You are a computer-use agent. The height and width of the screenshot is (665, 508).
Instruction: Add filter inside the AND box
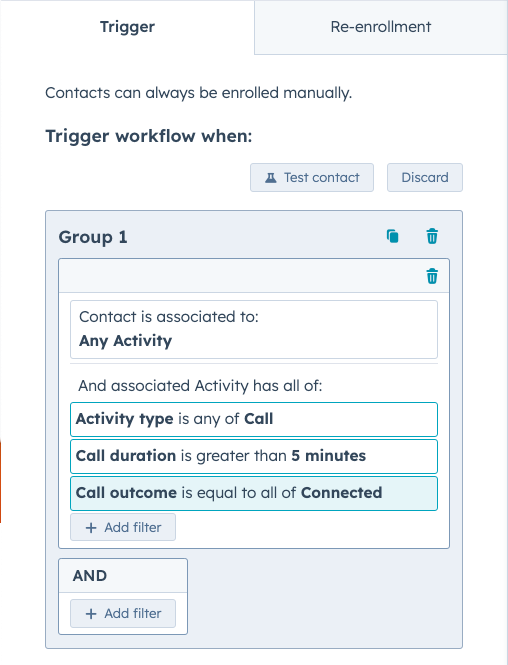(x=123, y=613)
